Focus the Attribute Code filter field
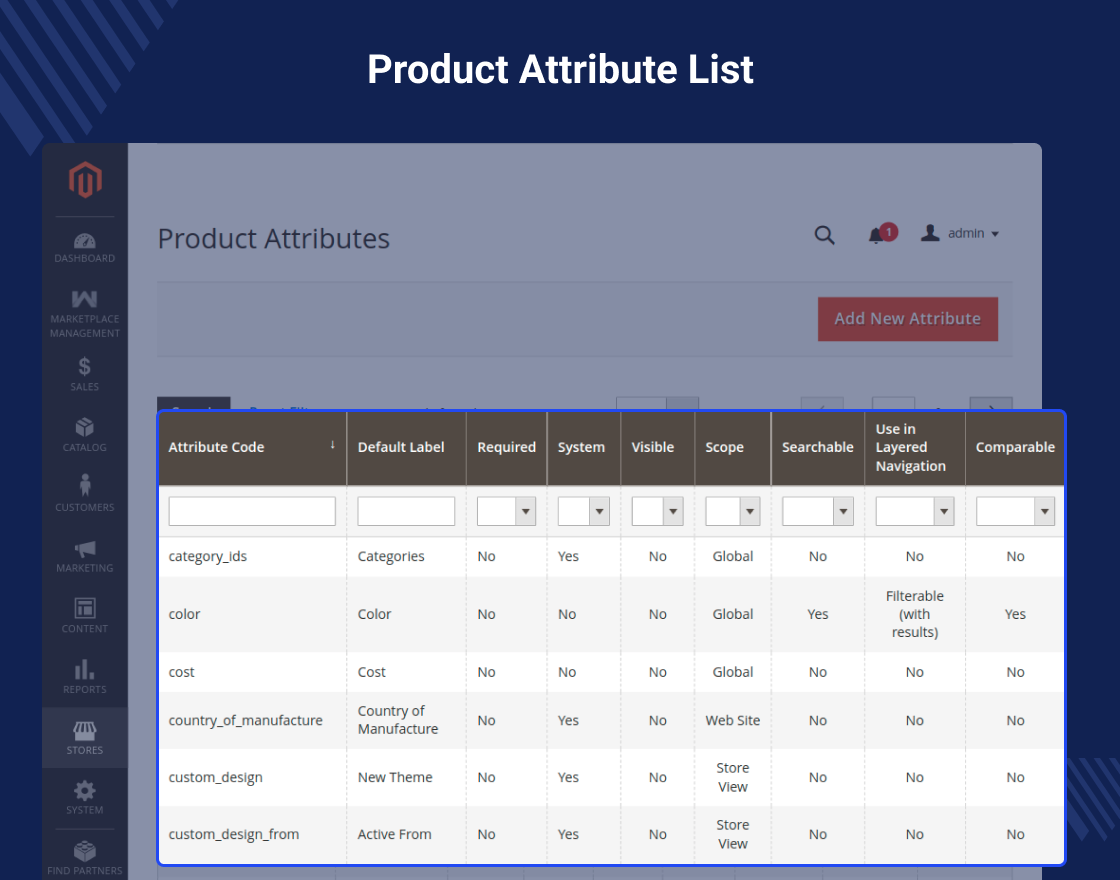 pyautogui.click(x=252, y=511)
